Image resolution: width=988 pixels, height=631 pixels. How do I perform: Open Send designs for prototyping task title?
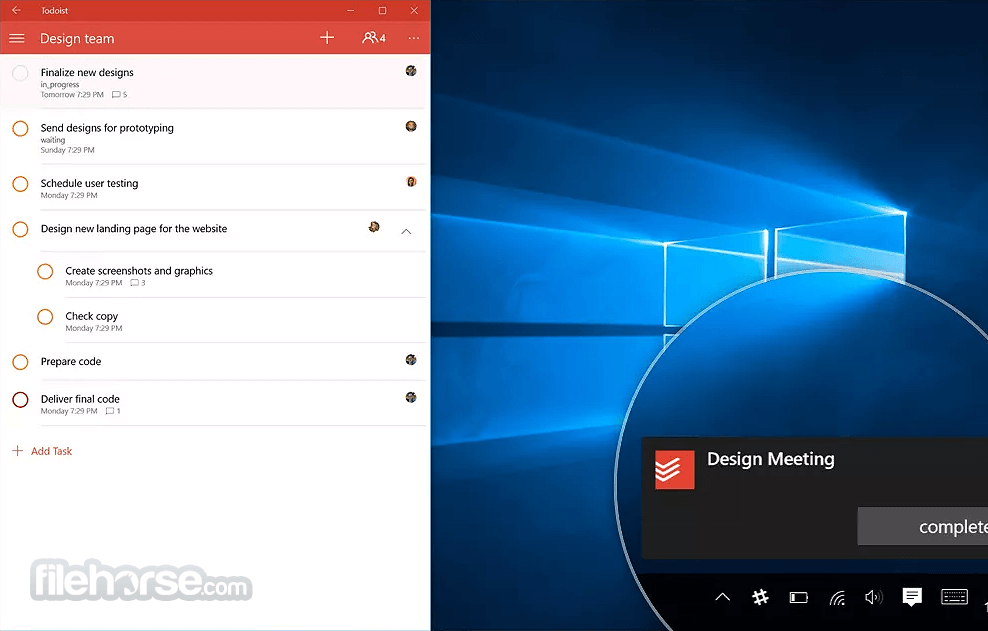click(107, 128)
